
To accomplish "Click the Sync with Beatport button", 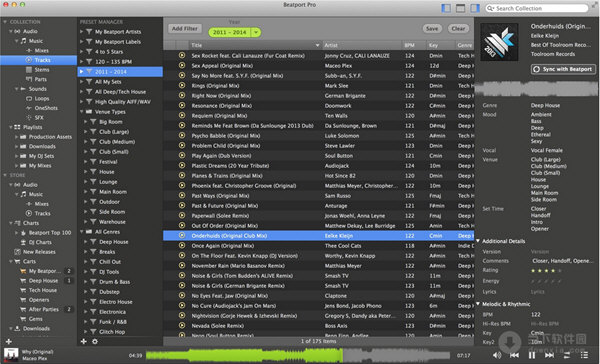I will click(x=563, y=69).
